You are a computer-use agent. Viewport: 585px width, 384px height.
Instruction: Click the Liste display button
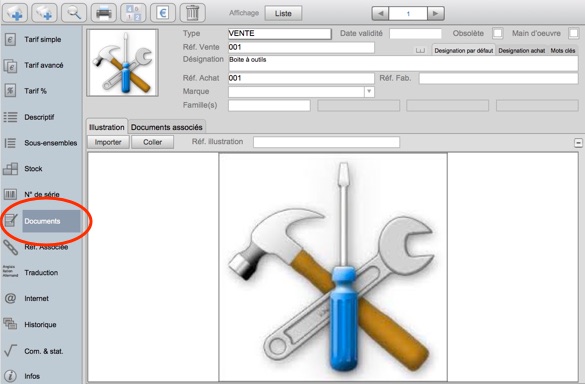coord(283,13)
